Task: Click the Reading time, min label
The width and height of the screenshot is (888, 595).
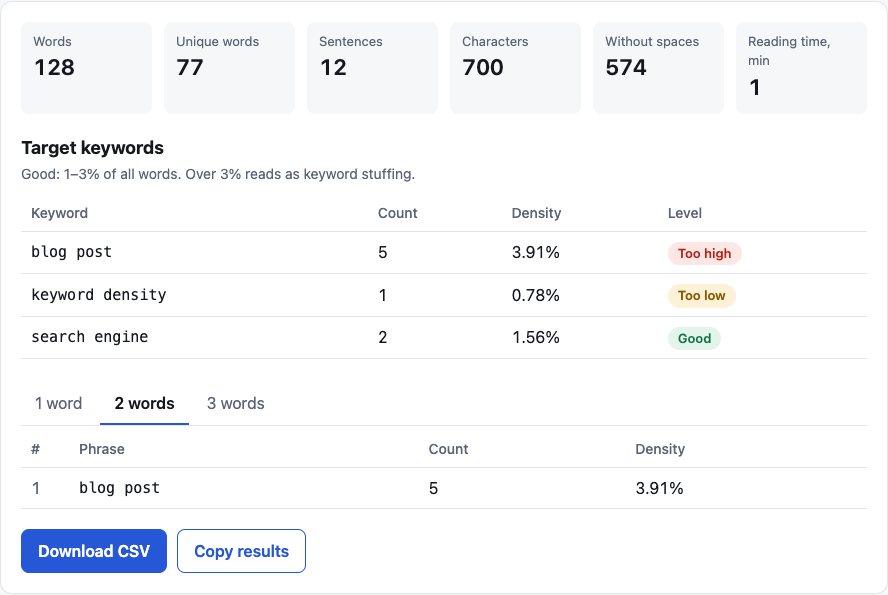Action: 789,51
